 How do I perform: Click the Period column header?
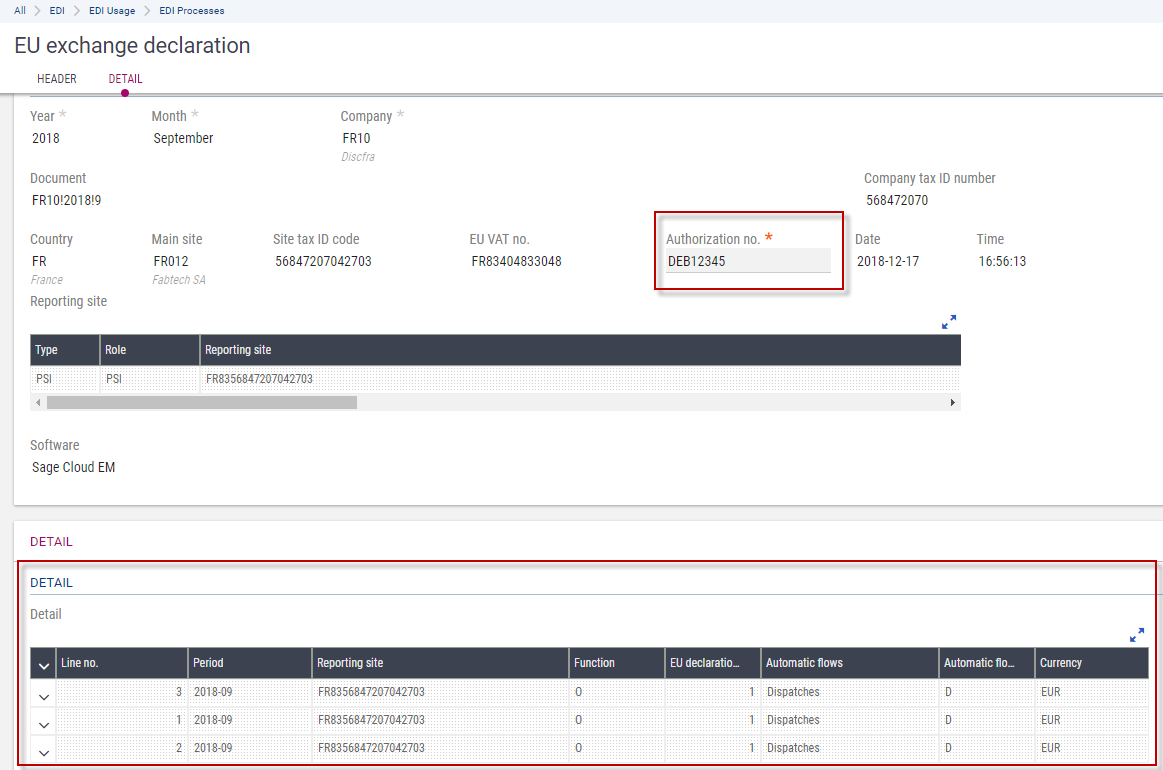point(249,663)
